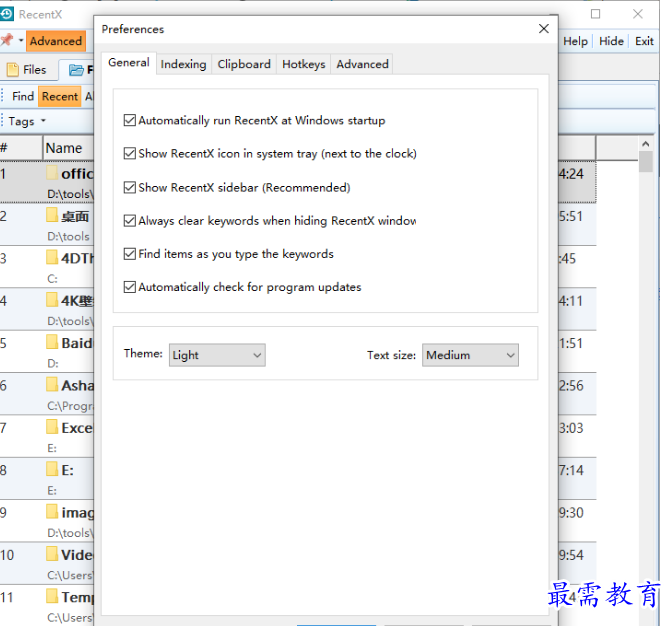Viewport: 669px width, 626px height.
Task: Click folder icon of the E: row
Action: point(52,469)
